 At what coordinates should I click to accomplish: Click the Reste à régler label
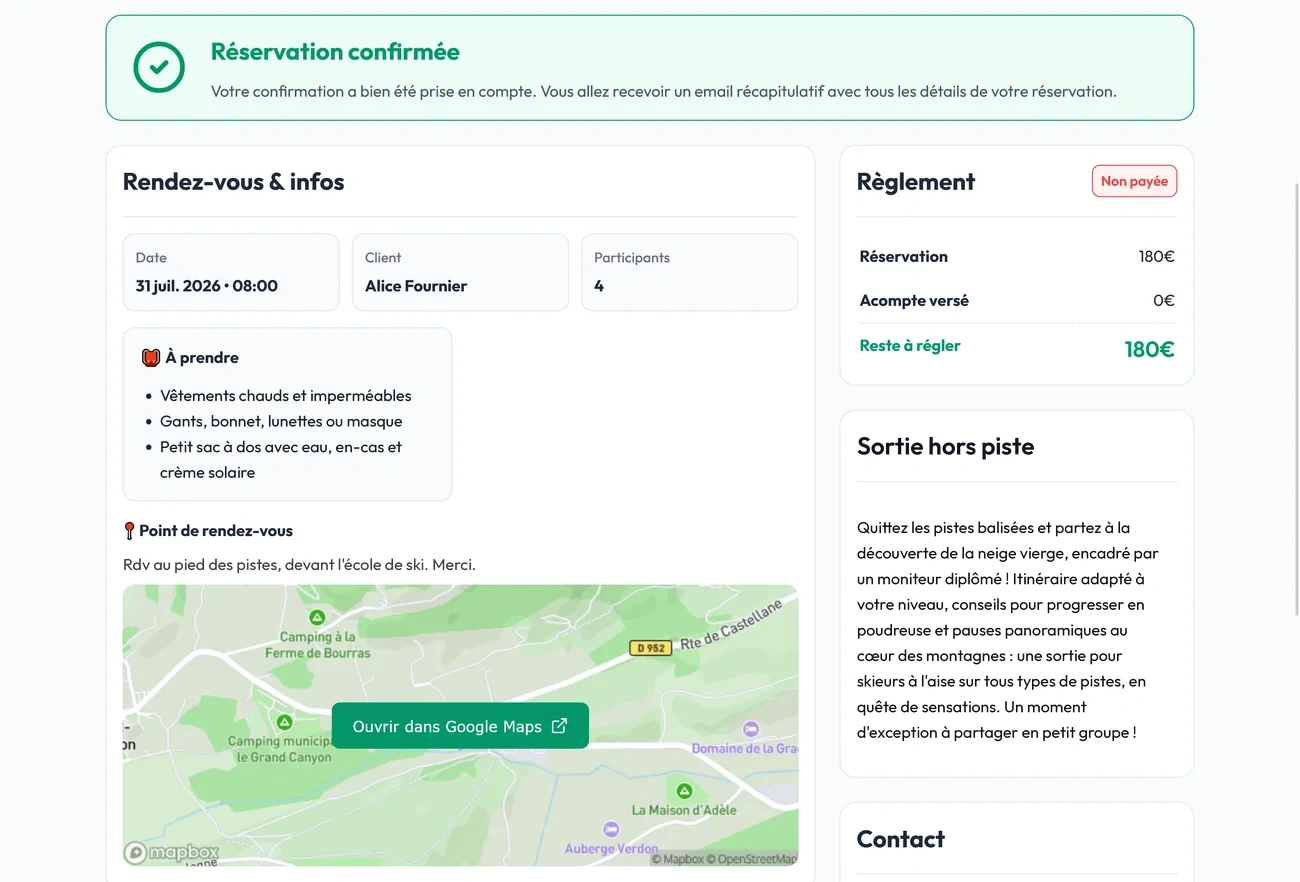[910, 346]
